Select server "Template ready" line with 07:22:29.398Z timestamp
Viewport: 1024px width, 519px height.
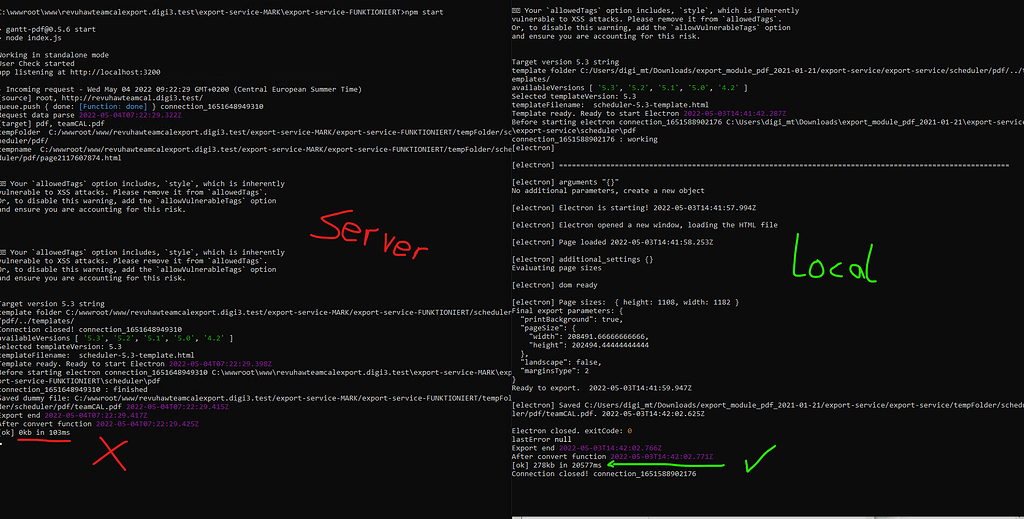click(x=136, y=364)
